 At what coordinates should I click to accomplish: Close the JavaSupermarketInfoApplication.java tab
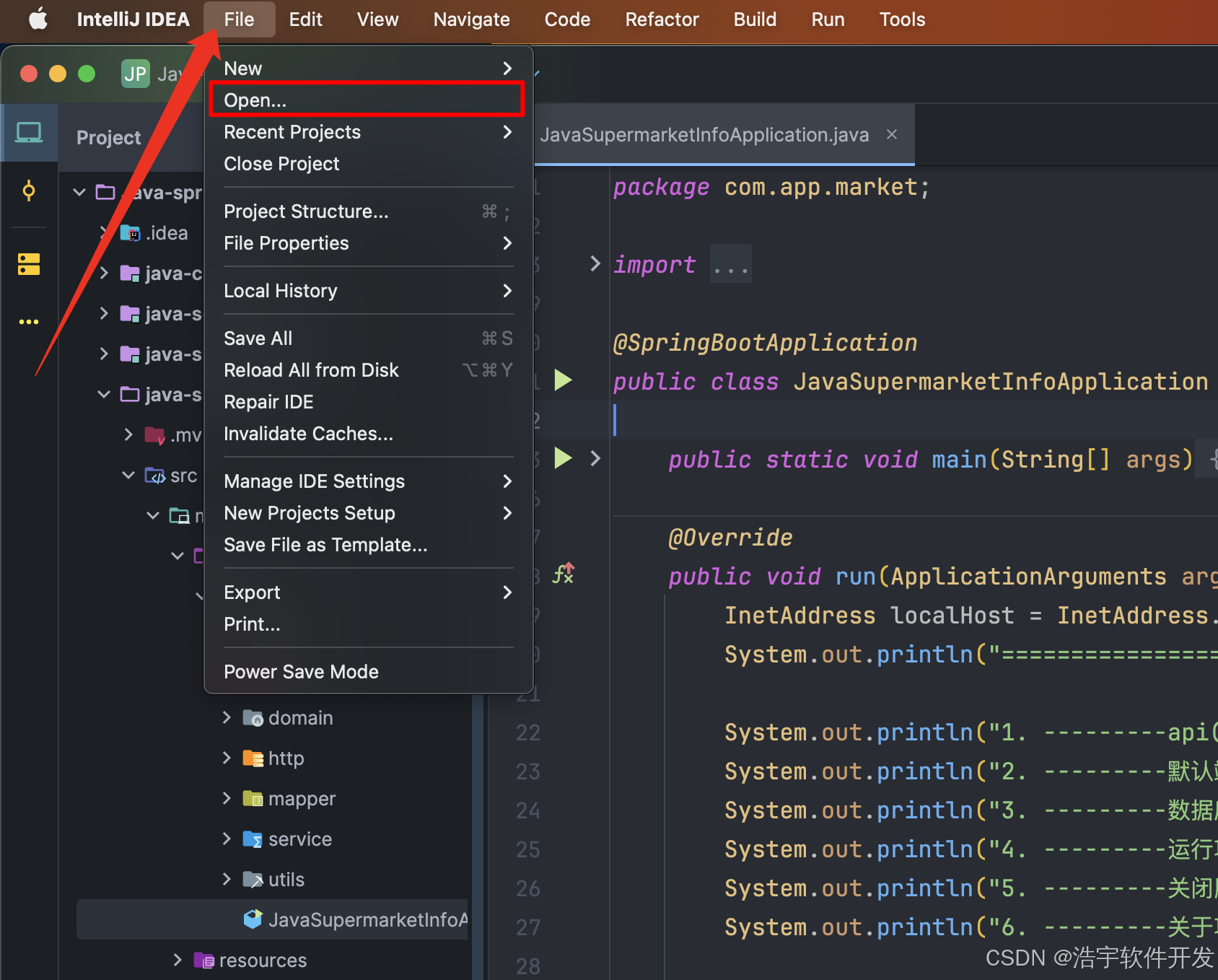tap(892, 135)
